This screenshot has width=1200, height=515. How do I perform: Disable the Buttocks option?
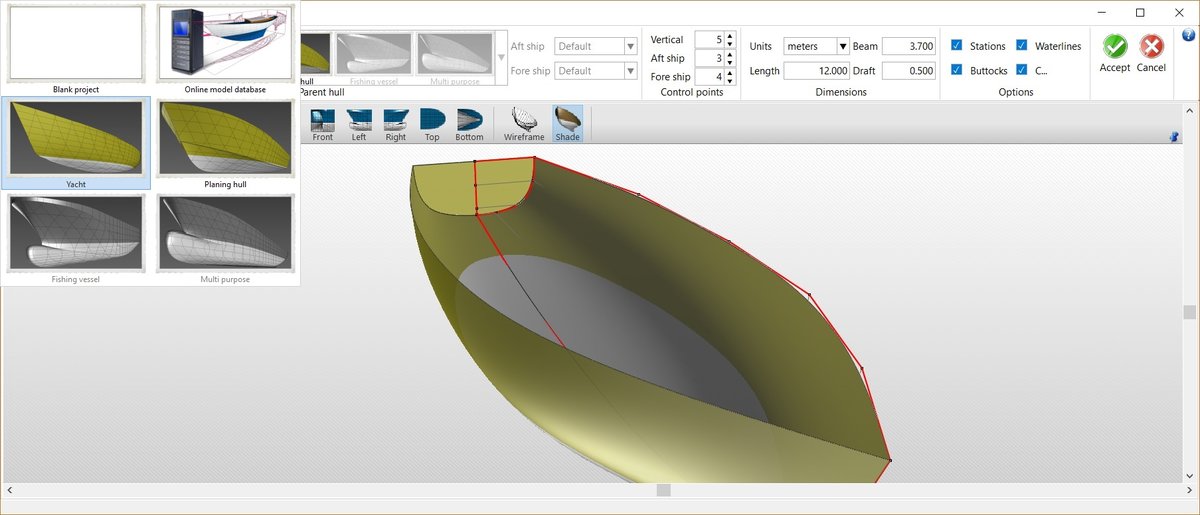(x=957, y=70)
